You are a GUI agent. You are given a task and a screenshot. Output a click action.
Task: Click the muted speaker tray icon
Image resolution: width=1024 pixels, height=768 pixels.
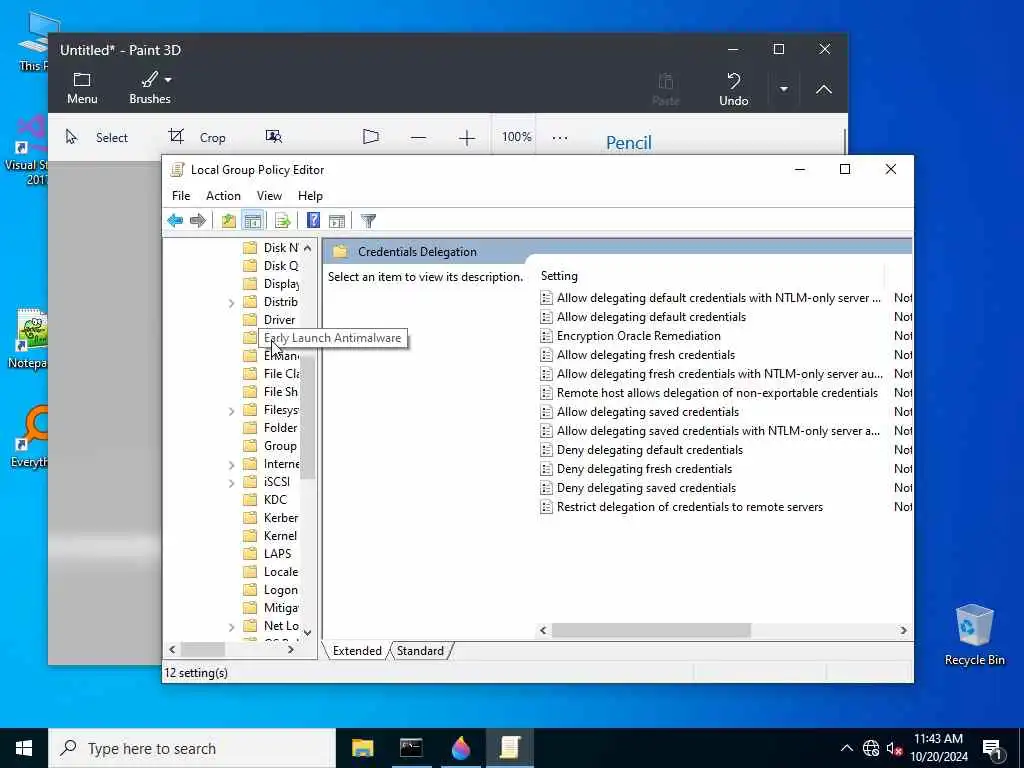click(x=894, y=748)
